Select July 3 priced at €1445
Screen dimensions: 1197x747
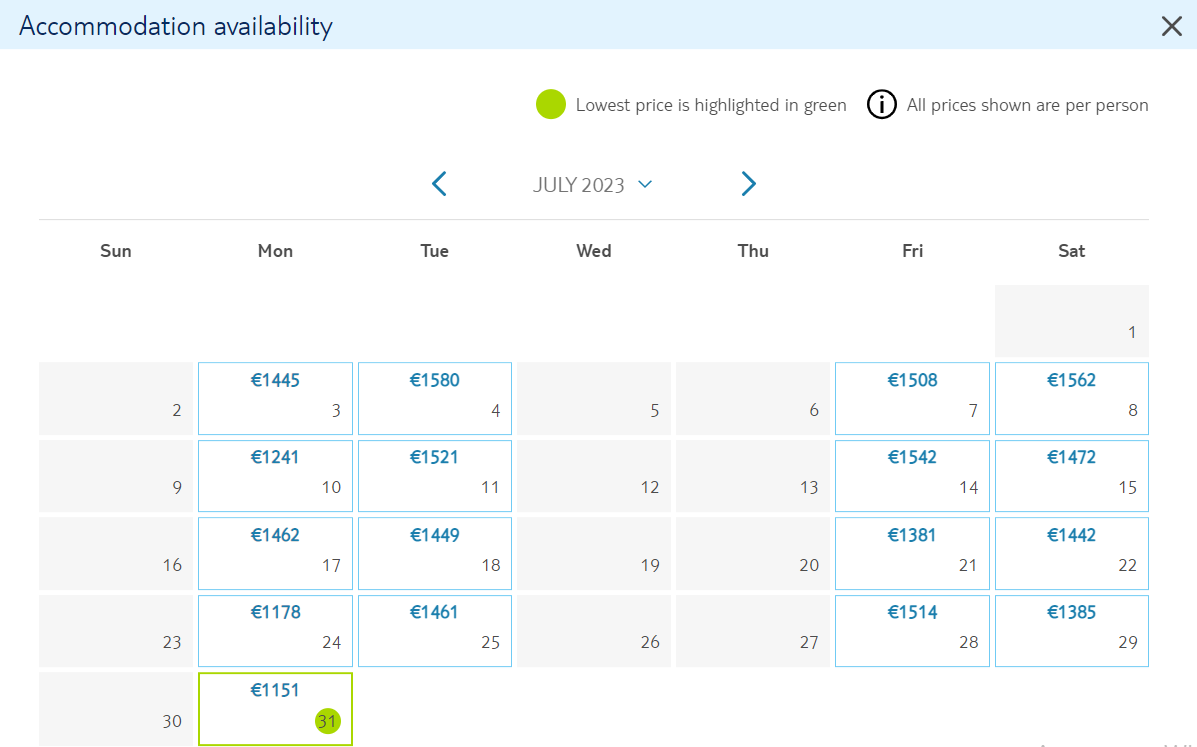tap(275, 398)
